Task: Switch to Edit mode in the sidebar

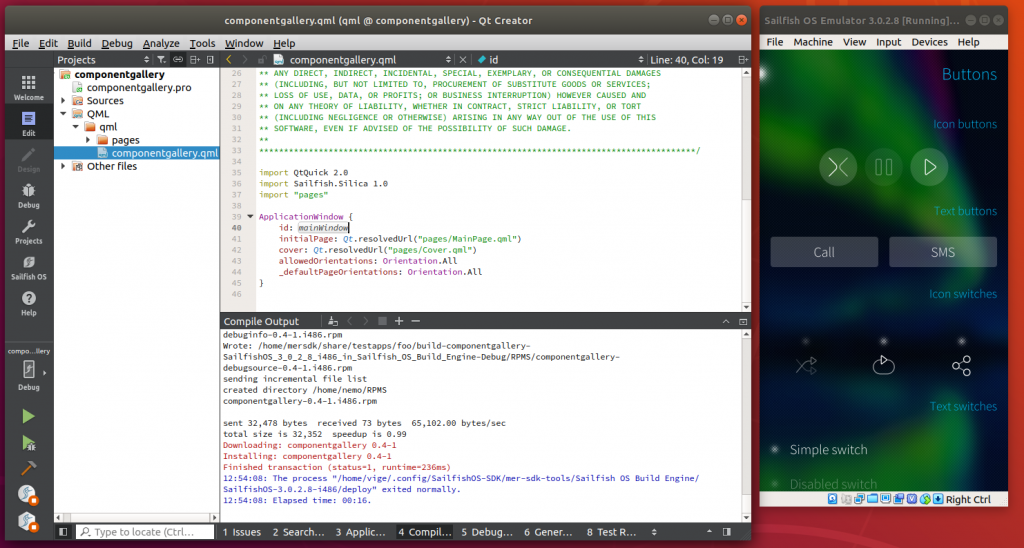Action: (x=28, y=124)
